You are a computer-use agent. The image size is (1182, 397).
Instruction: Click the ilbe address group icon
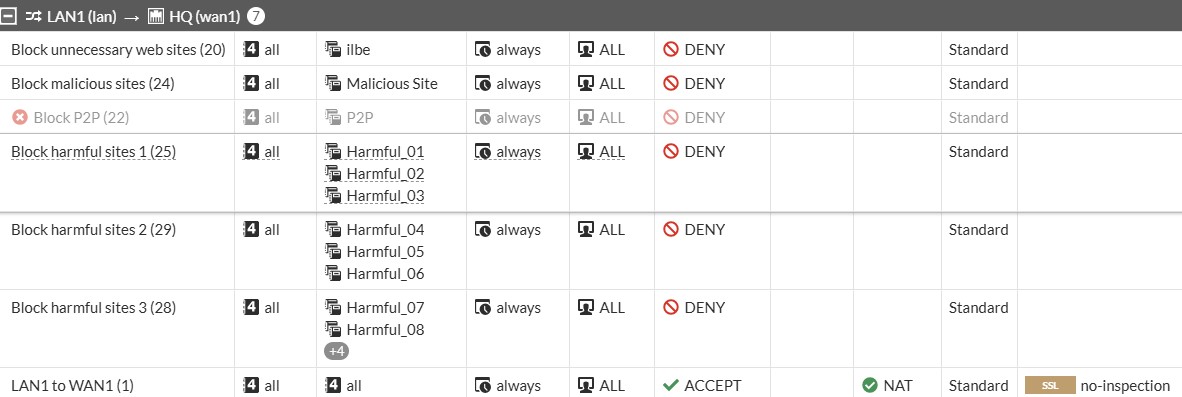coord(332,50)
